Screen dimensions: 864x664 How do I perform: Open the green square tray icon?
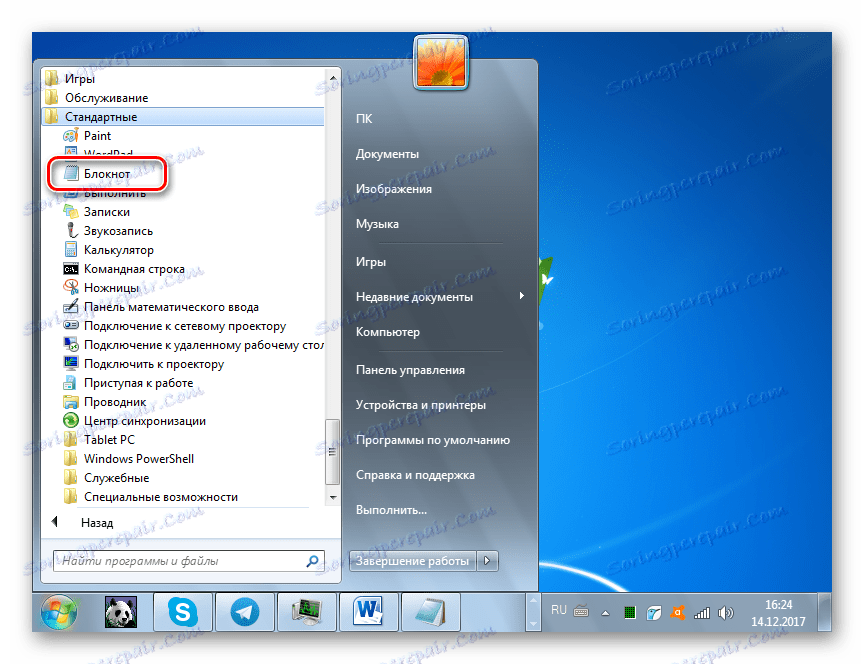coord(630,612)
